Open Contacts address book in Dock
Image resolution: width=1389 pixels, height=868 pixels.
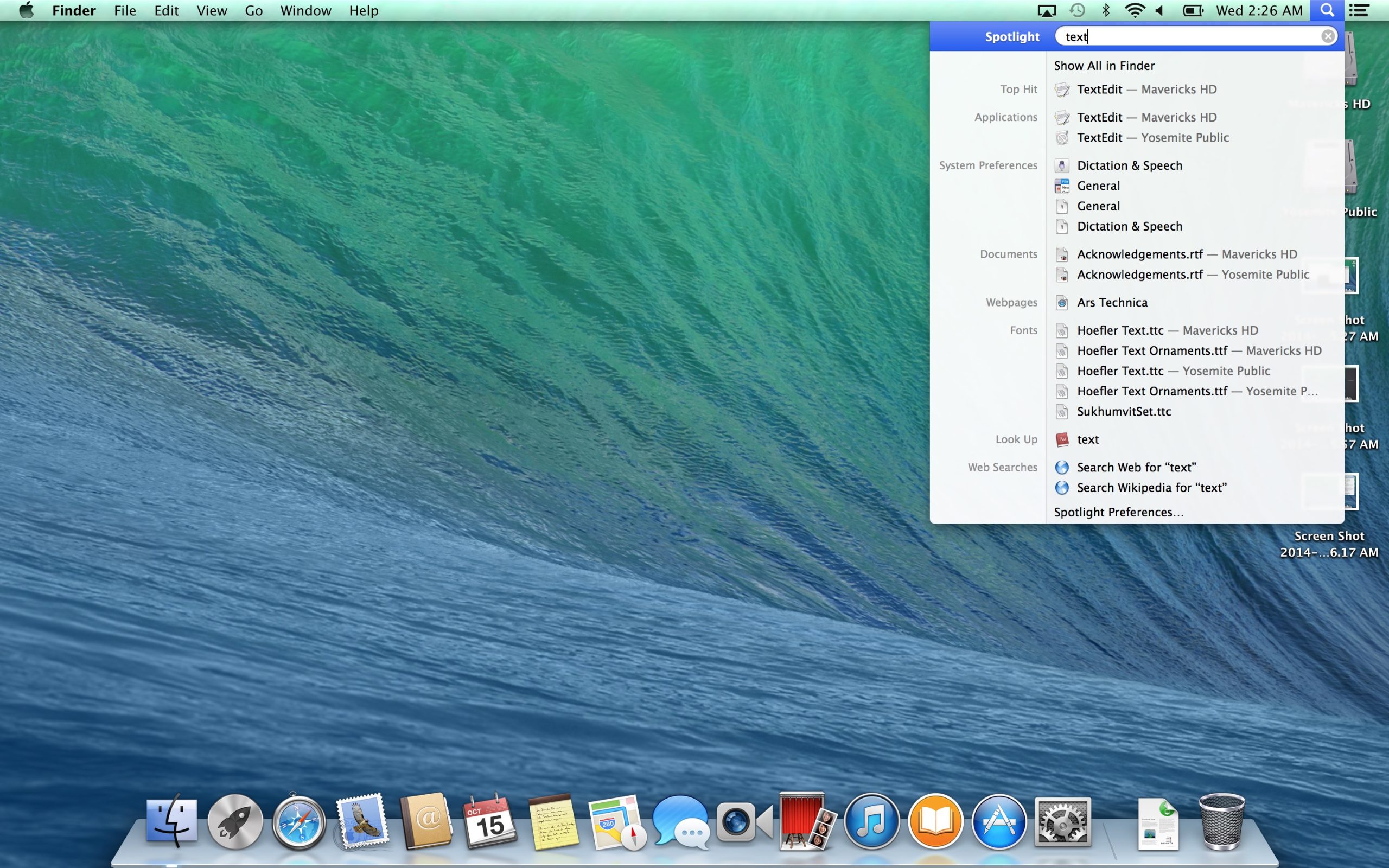tap(426, 822)
